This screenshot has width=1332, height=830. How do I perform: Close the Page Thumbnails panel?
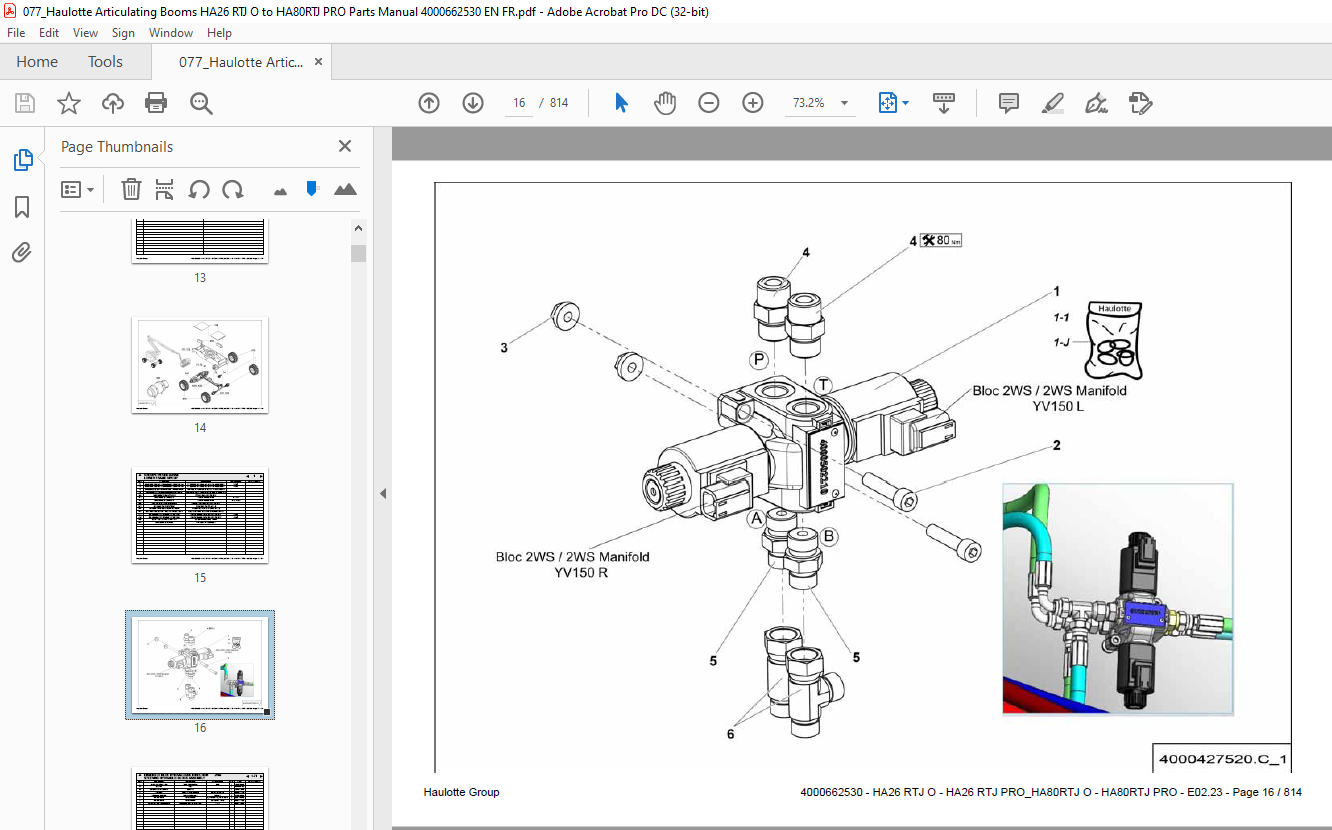pyautogui.click(x=345, y=146)
